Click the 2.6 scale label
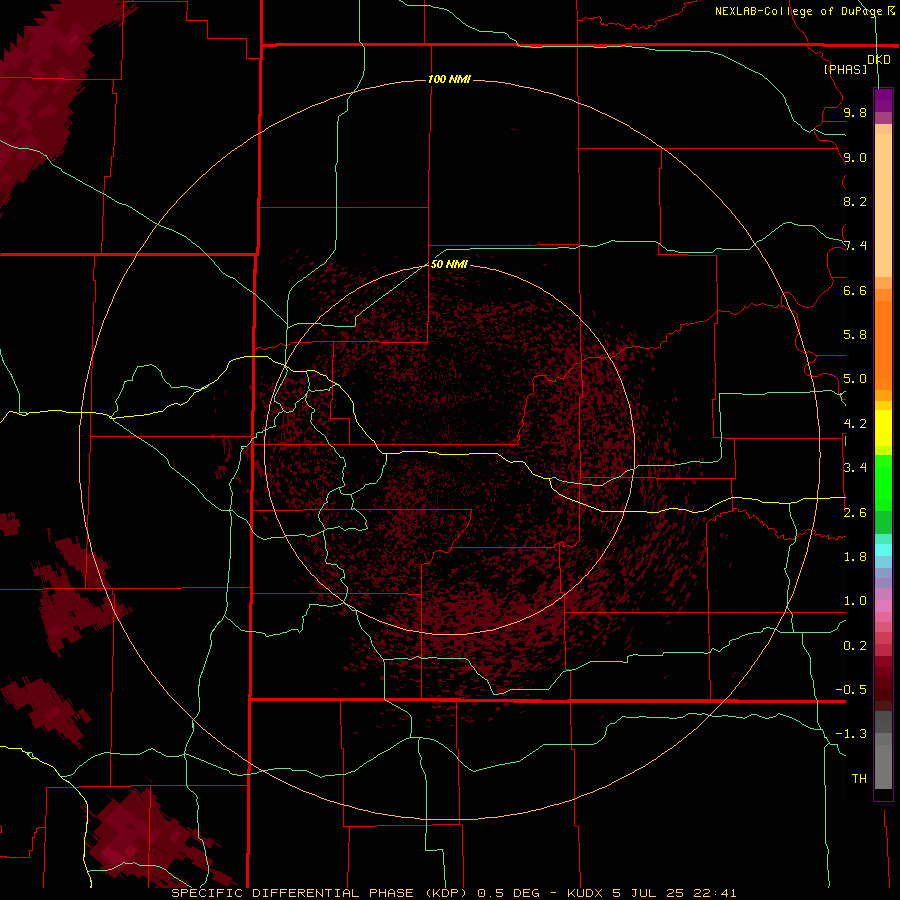900x900 pixels. point(855,513)
